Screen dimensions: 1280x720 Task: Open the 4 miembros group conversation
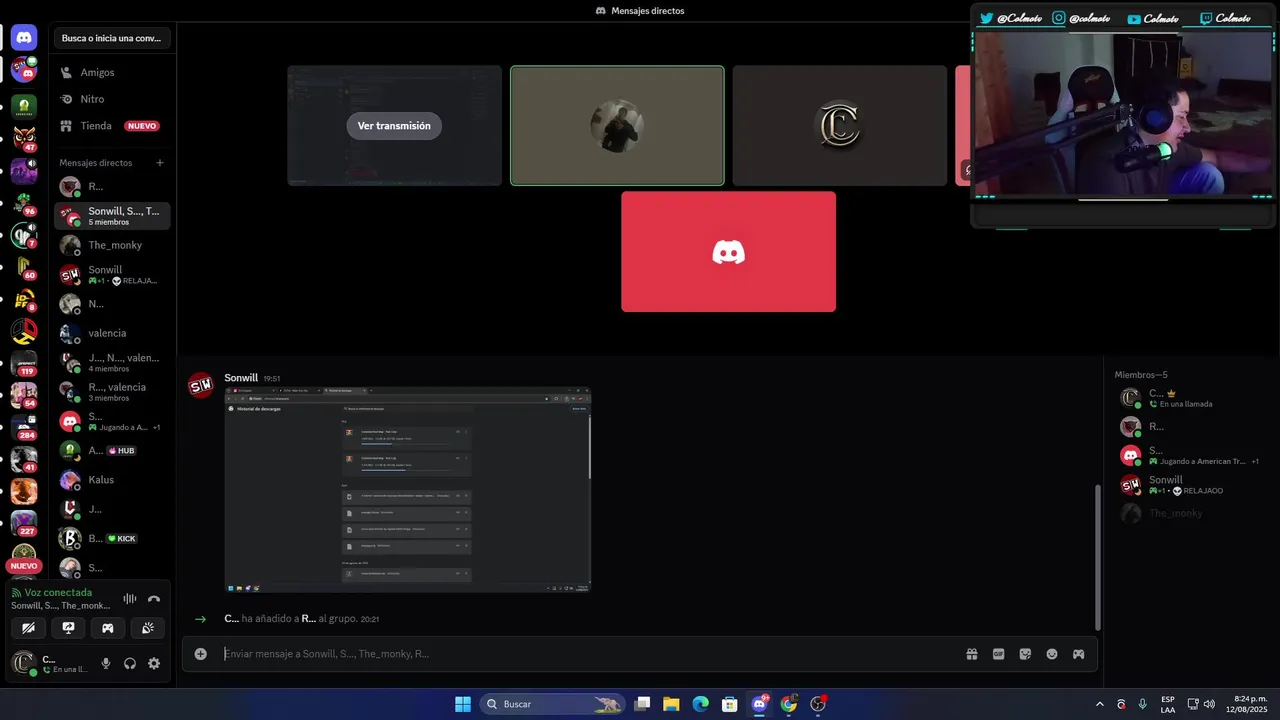coord(112,363)
